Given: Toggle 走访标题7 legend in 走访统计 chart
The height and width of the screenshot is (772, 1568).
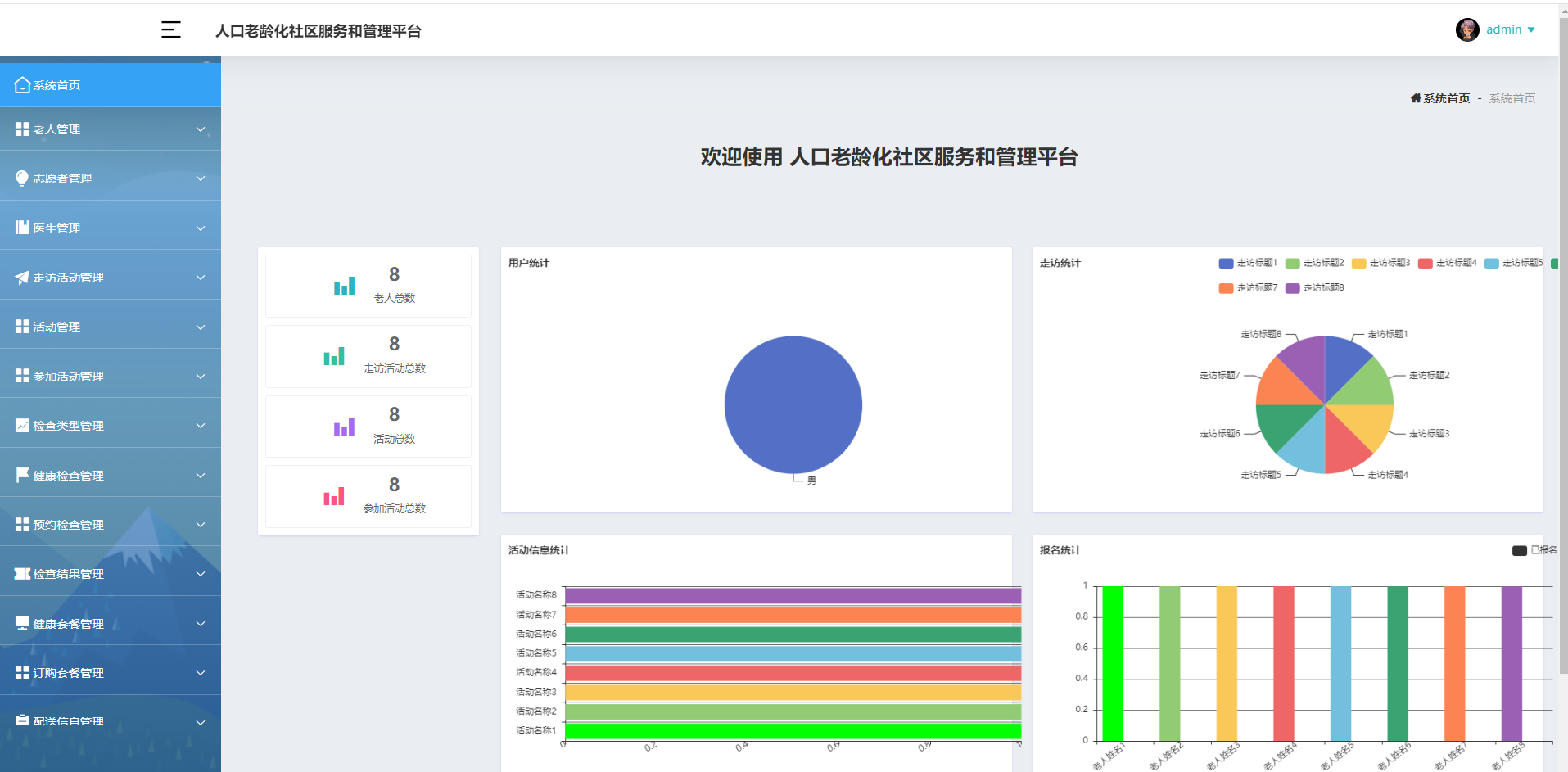Looking at the screenshot, I should pos(1248,287).
